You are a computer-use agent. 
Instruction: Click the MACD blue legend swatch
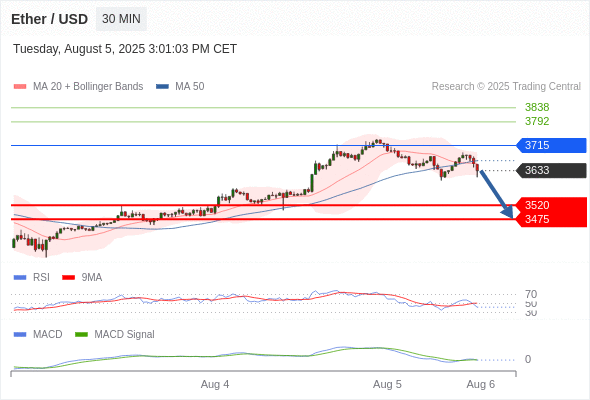point(20,335)
